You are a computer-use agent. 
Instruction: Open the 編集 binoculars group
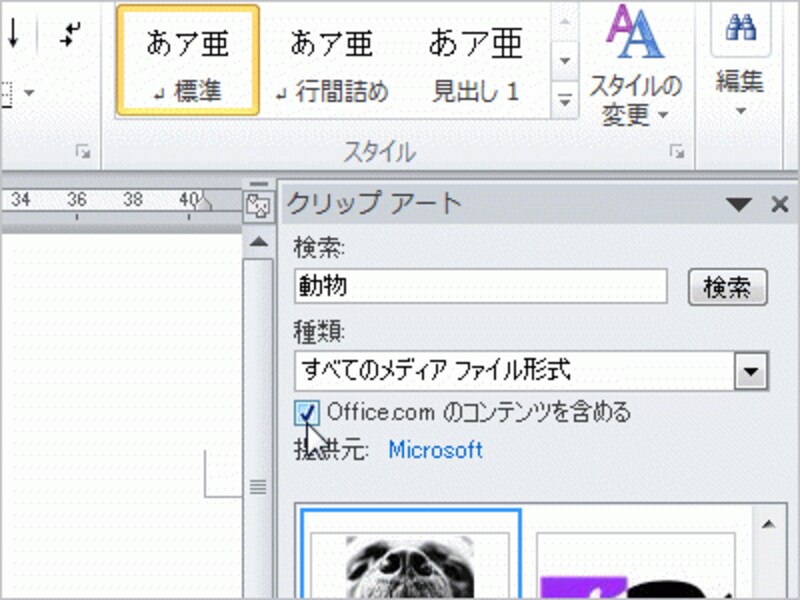click(740, 61)
